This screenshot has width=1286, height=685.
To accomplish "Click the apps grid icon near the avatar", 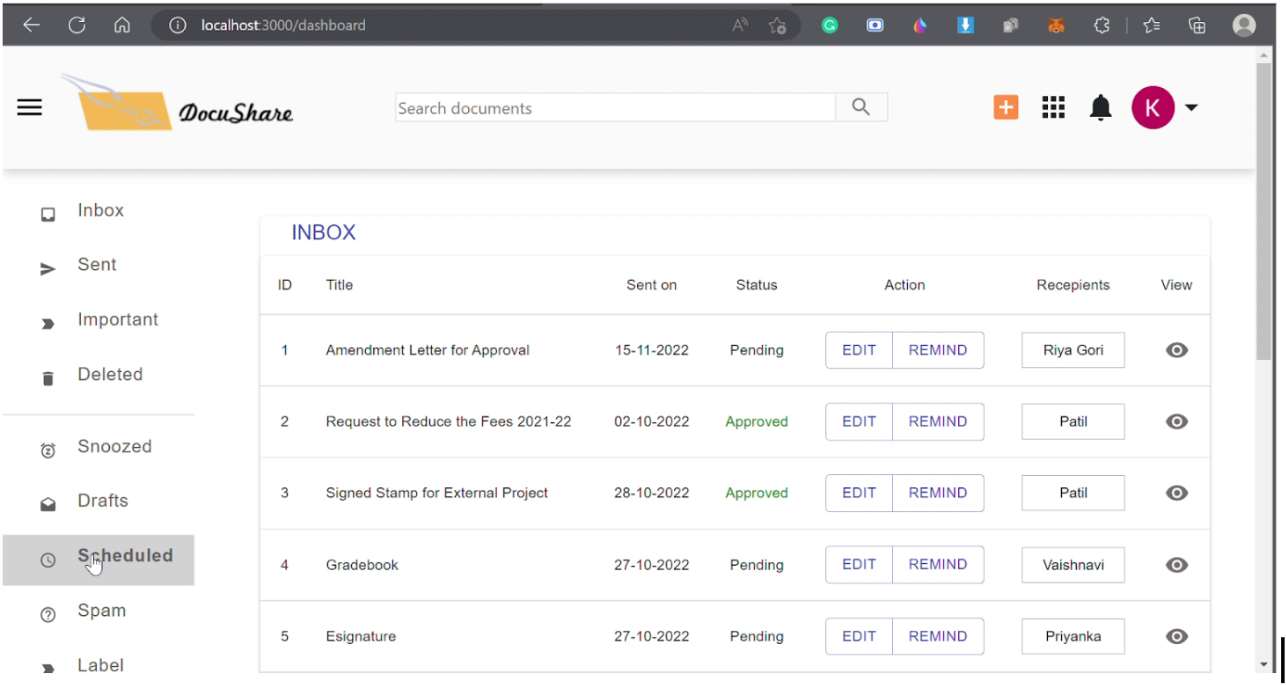I will pyautogui.click(x=1053, y=107).
